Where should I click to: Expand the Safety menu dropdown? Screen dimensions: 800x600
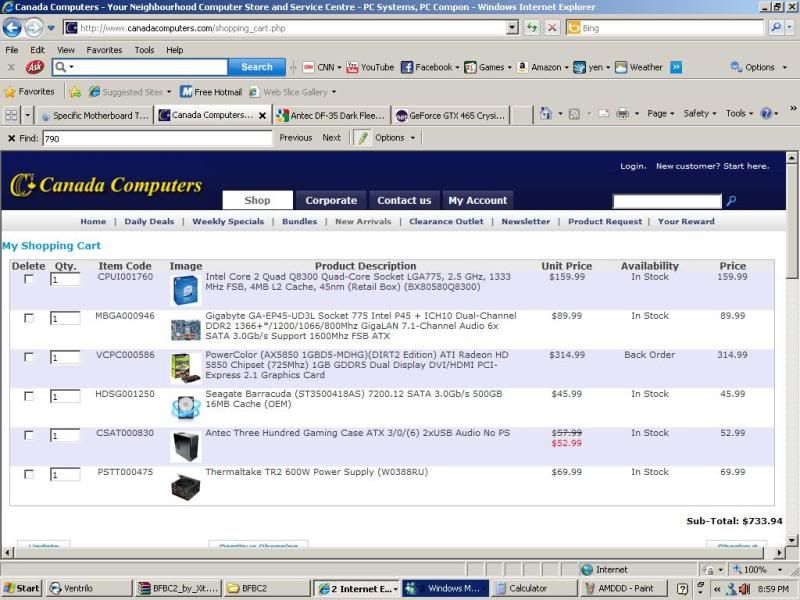tap(699, 114)
